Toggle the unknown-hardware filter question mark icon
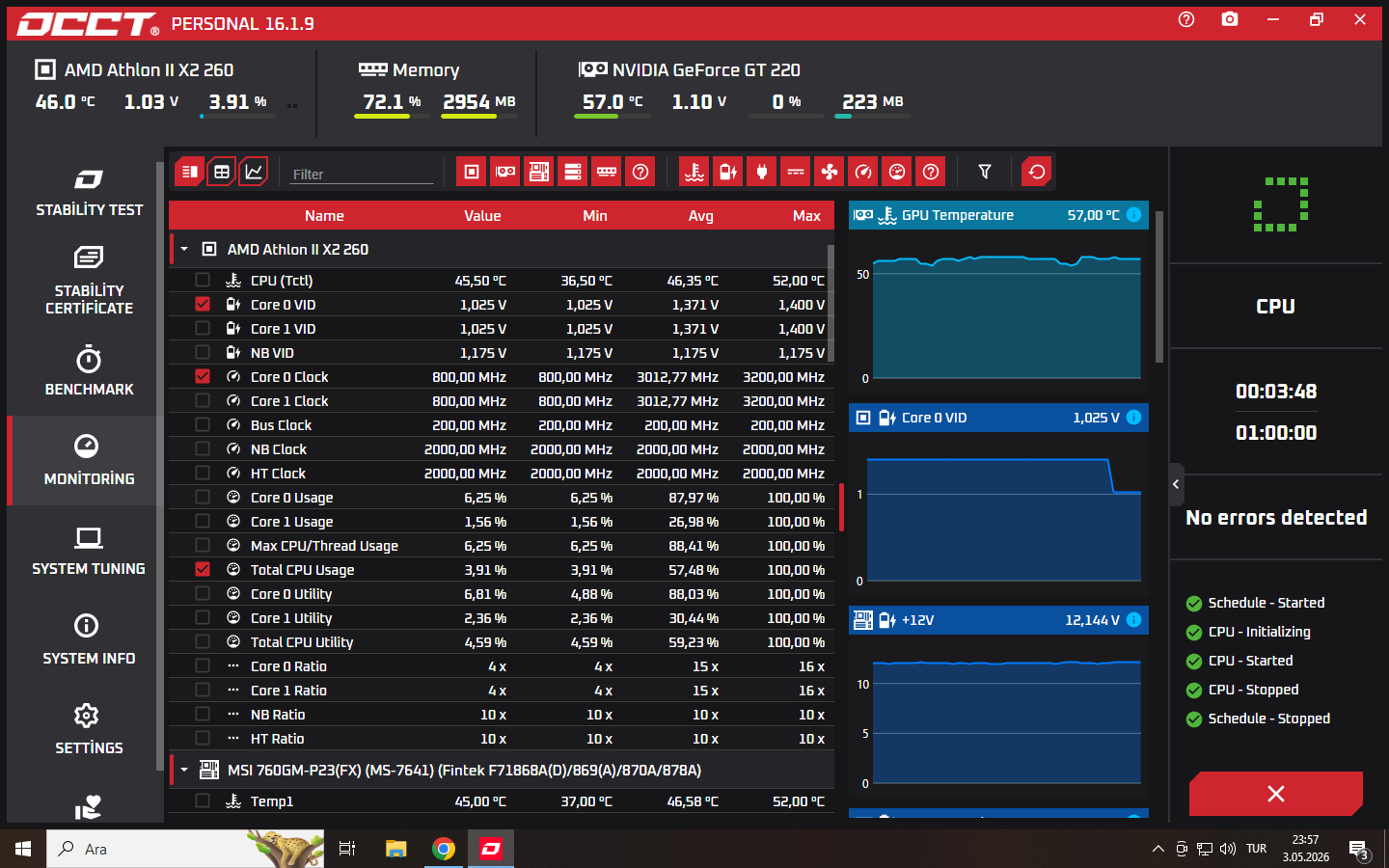This screenshot has width=1389, height=868. [x=640, y=172]
